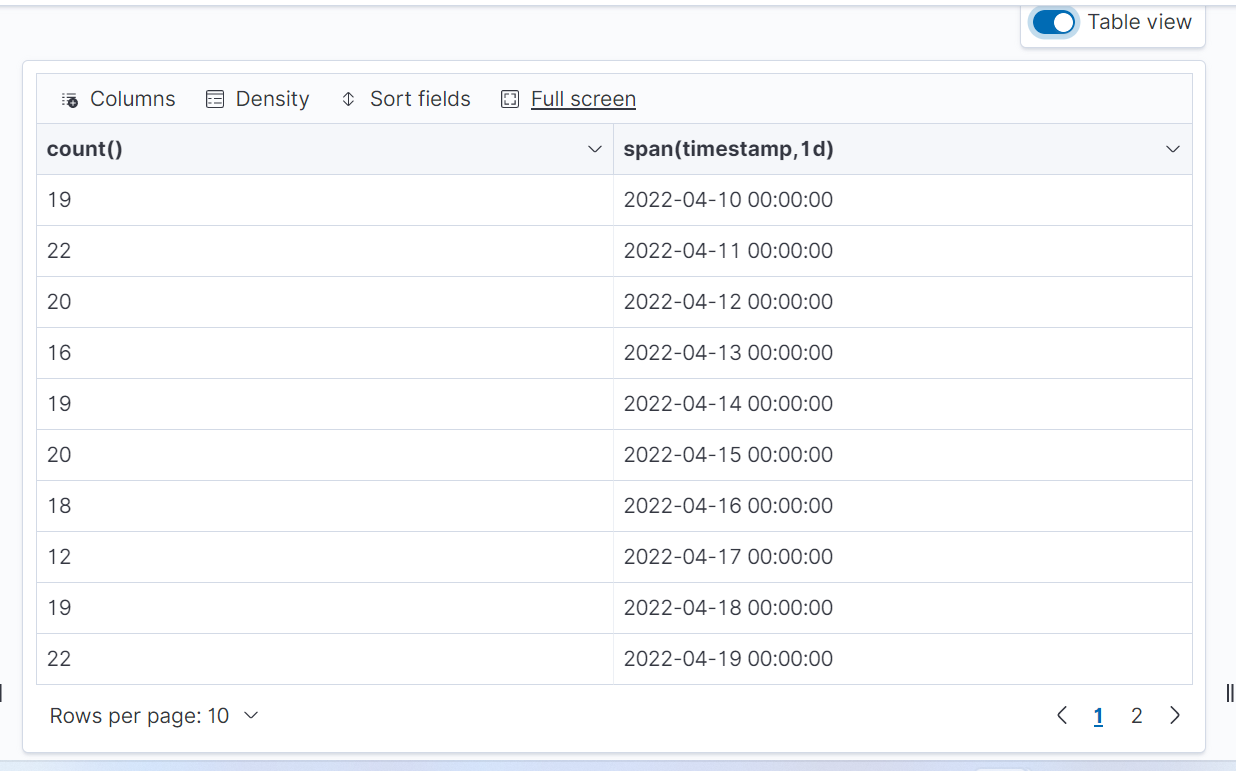Jump to page 2 in pagination

point(1136,716)
